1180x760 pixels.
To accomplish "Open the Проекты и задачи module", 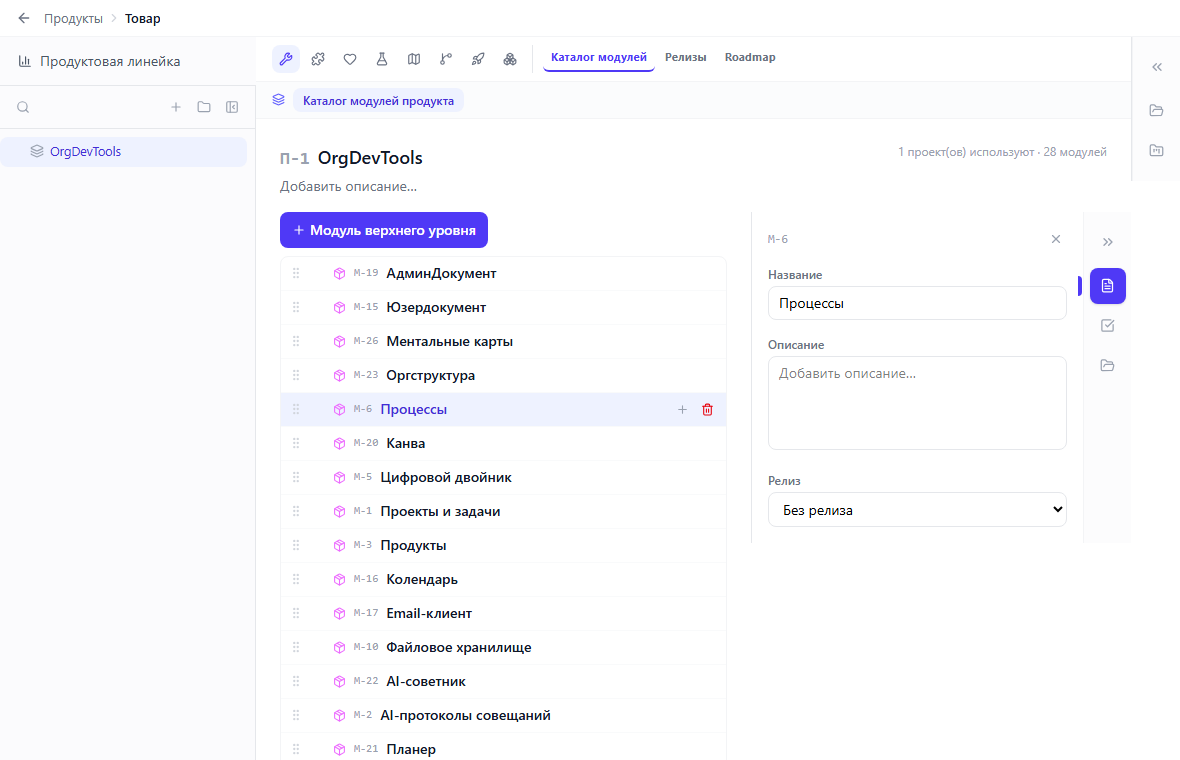I will pos(503,511).
